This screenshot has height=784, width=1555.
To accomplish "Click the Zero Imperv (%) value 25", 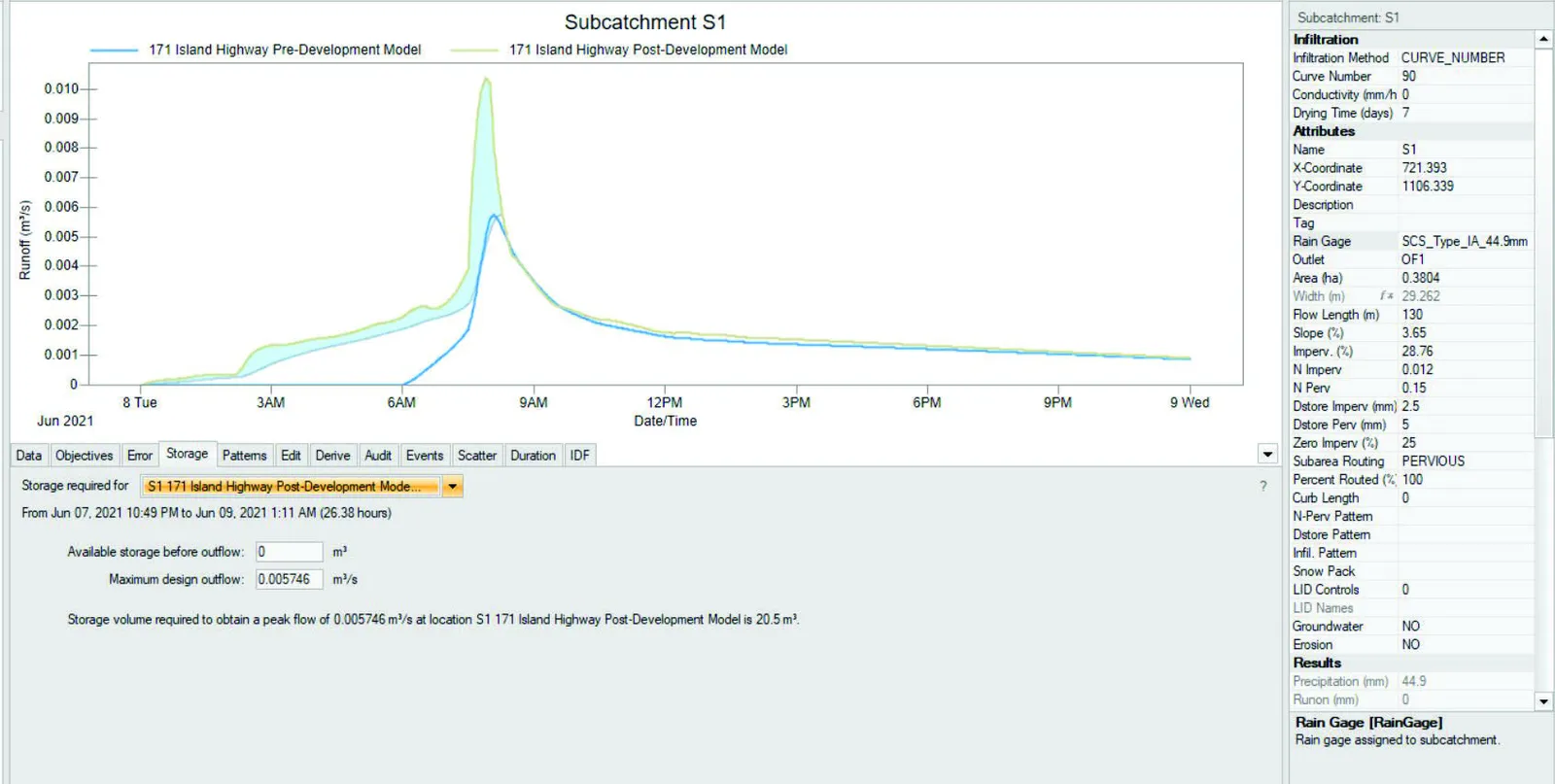I will (1408, 443).
